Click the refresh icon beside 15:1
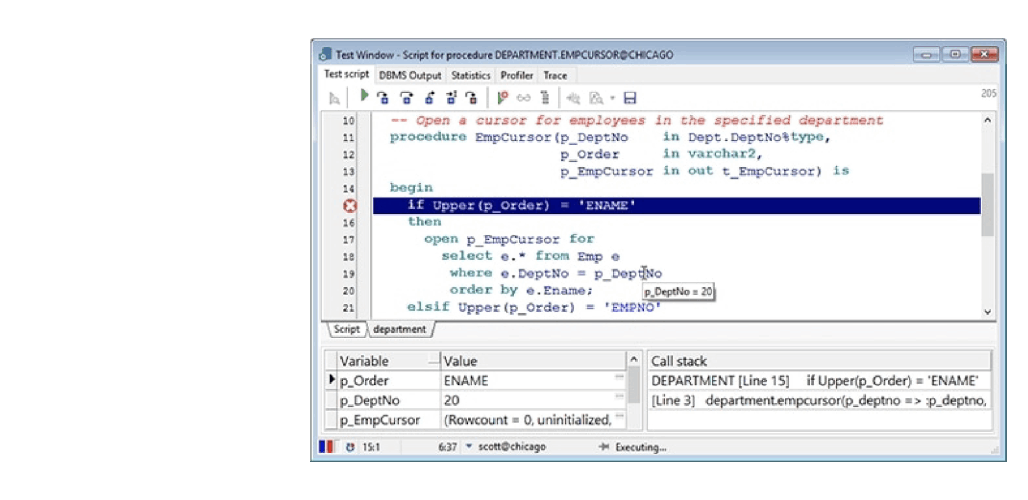 tap(350, 448)
